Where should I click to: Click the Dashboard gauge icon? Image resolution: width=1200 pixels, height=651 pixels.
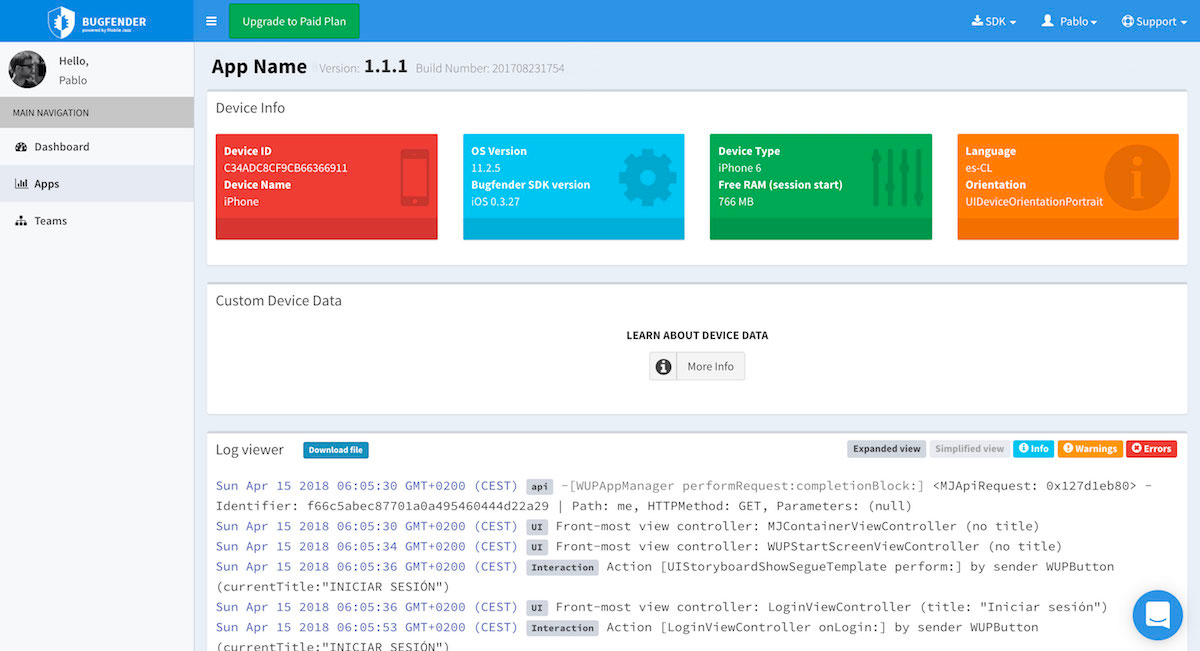(21, 147)
